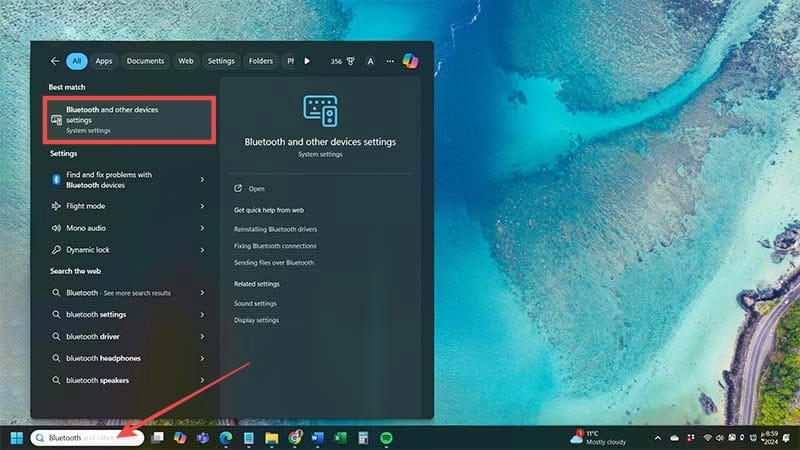Open the three-dots more options menu

(390, 61)
